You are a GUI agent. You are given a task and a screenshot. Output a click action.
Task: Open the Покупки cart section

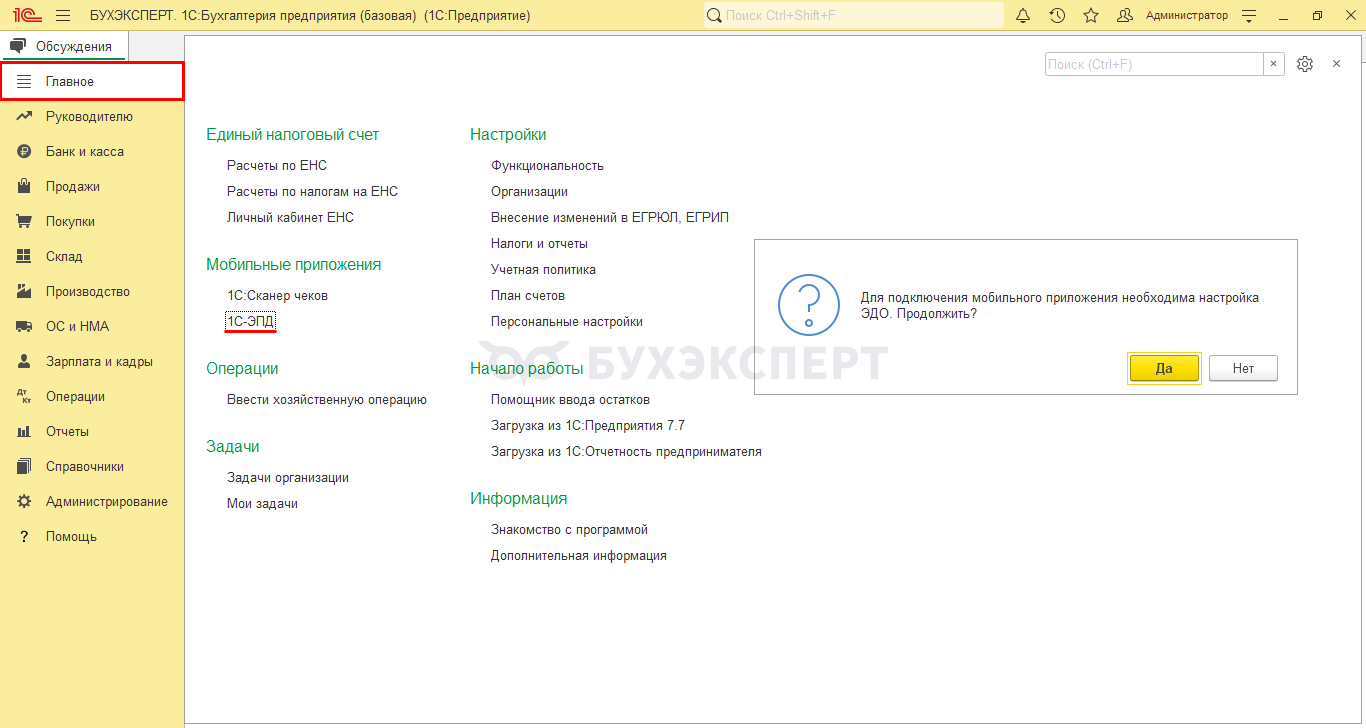[x=25, y=222]
